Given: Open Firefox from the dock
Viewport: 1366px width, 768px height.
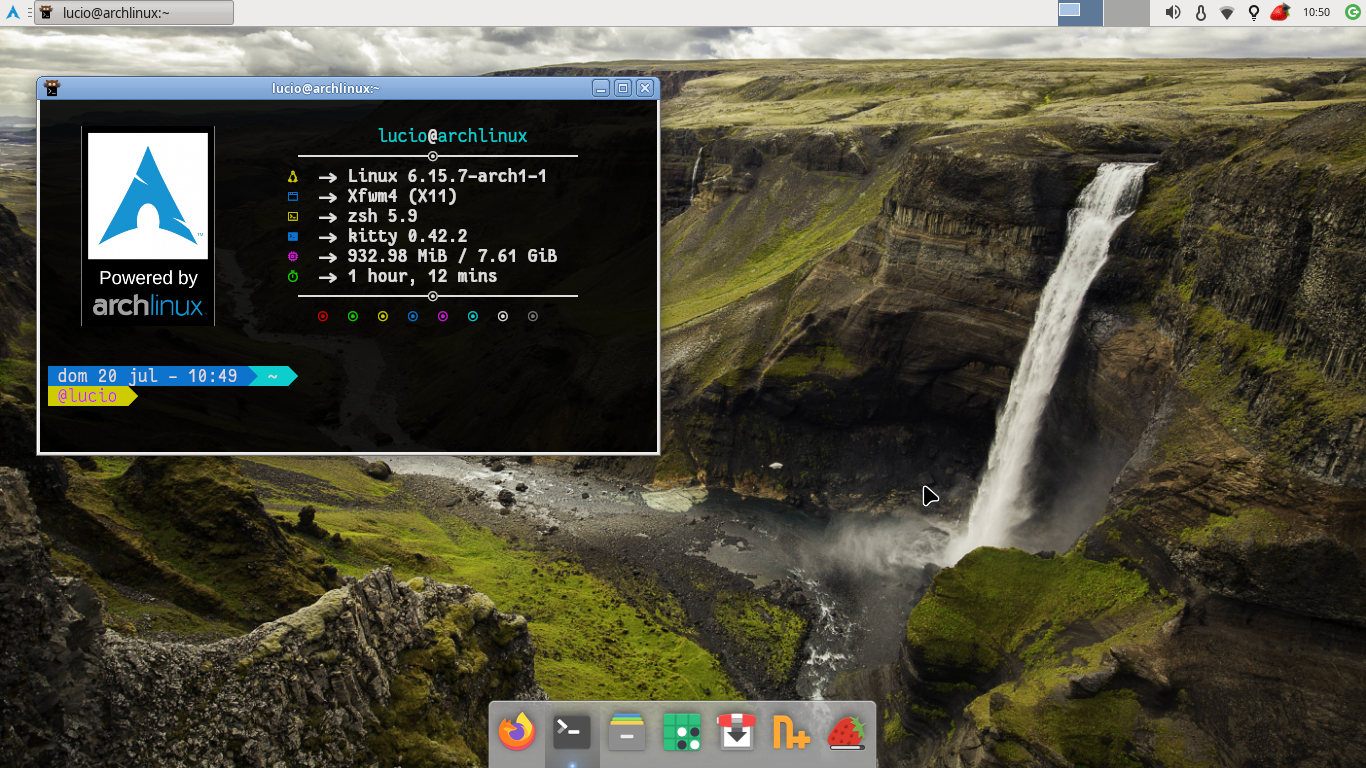Looking at the screenshot, I should tap(517, 732).
